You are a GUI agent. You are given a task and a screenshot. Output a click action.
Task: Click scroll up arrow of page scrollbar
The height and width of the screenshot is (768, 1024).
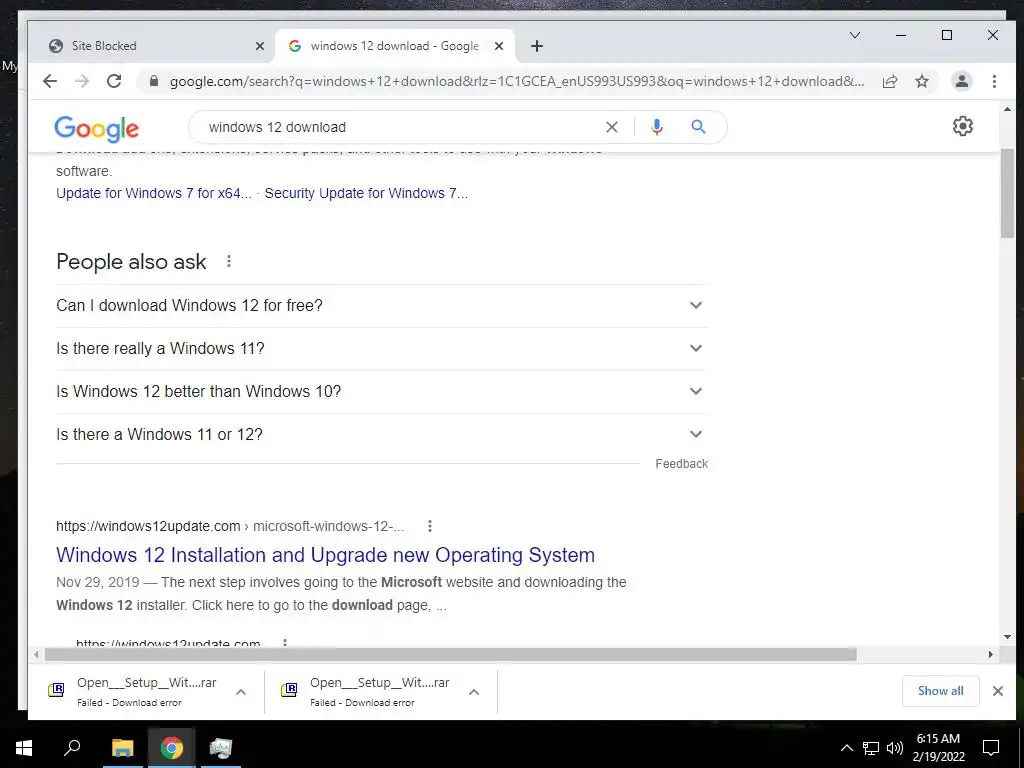tap(1007, 109)
